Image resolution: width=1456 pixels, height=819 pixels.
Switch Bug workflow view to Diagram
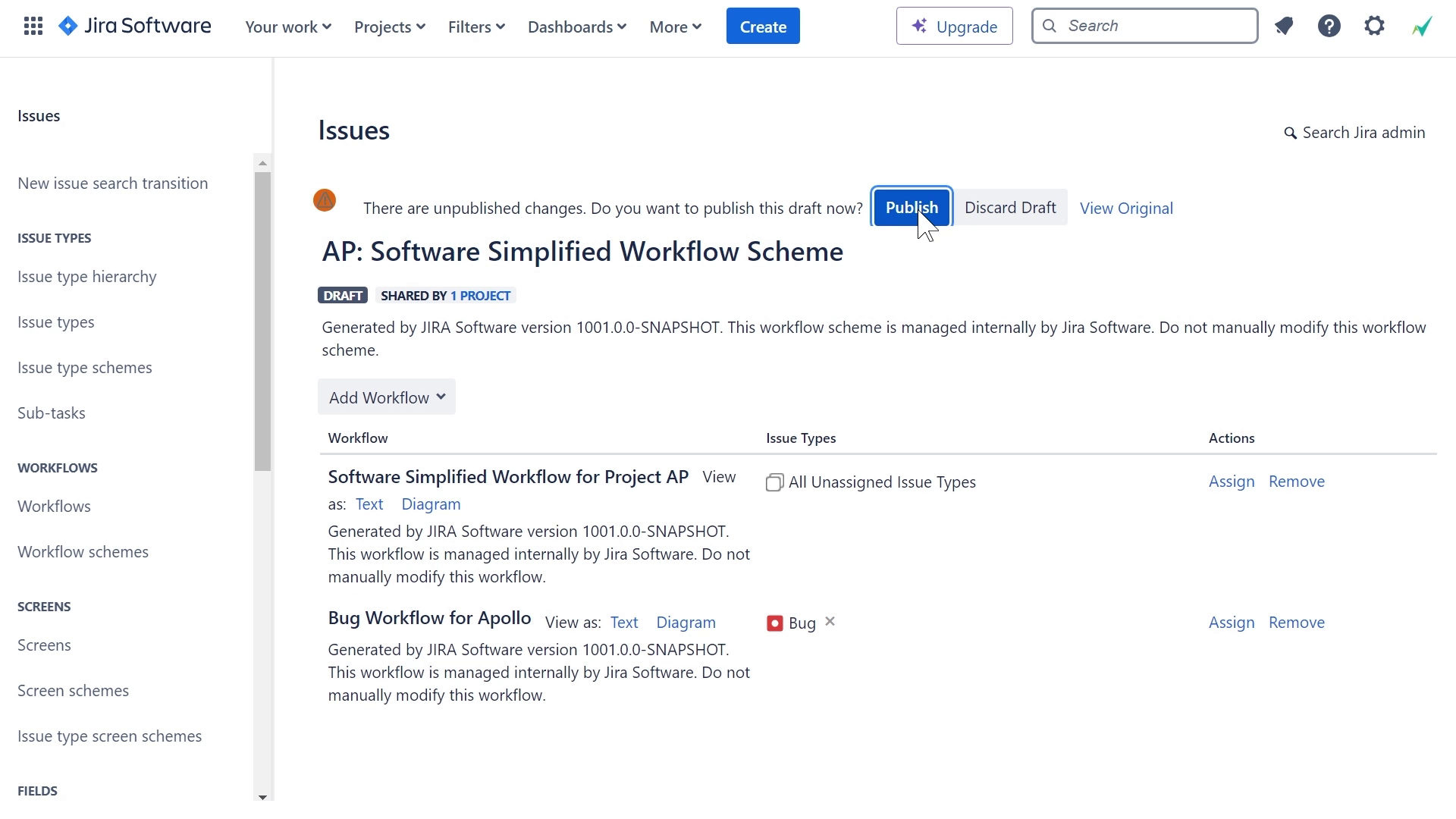[686, 622]
